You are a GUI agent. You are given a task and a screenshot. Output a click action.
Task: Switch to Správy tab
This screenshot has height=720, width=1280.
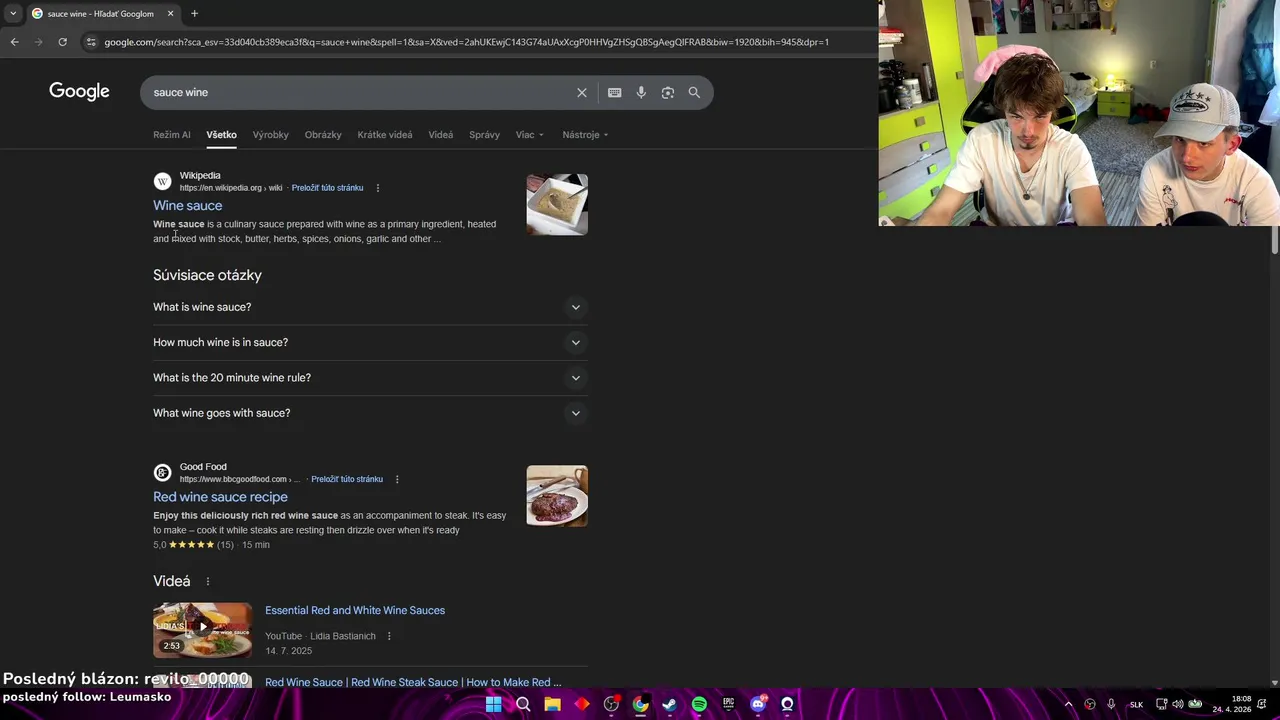pyautogui.click(x=484, y=135)
